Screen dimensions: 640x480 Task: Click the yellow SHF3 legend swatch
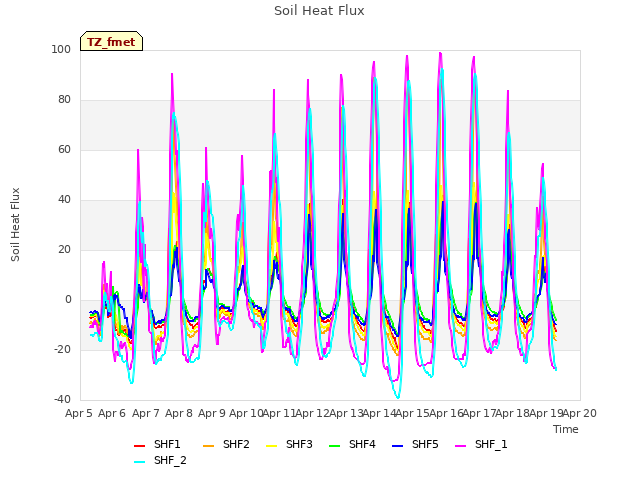[x=271, y=445]
